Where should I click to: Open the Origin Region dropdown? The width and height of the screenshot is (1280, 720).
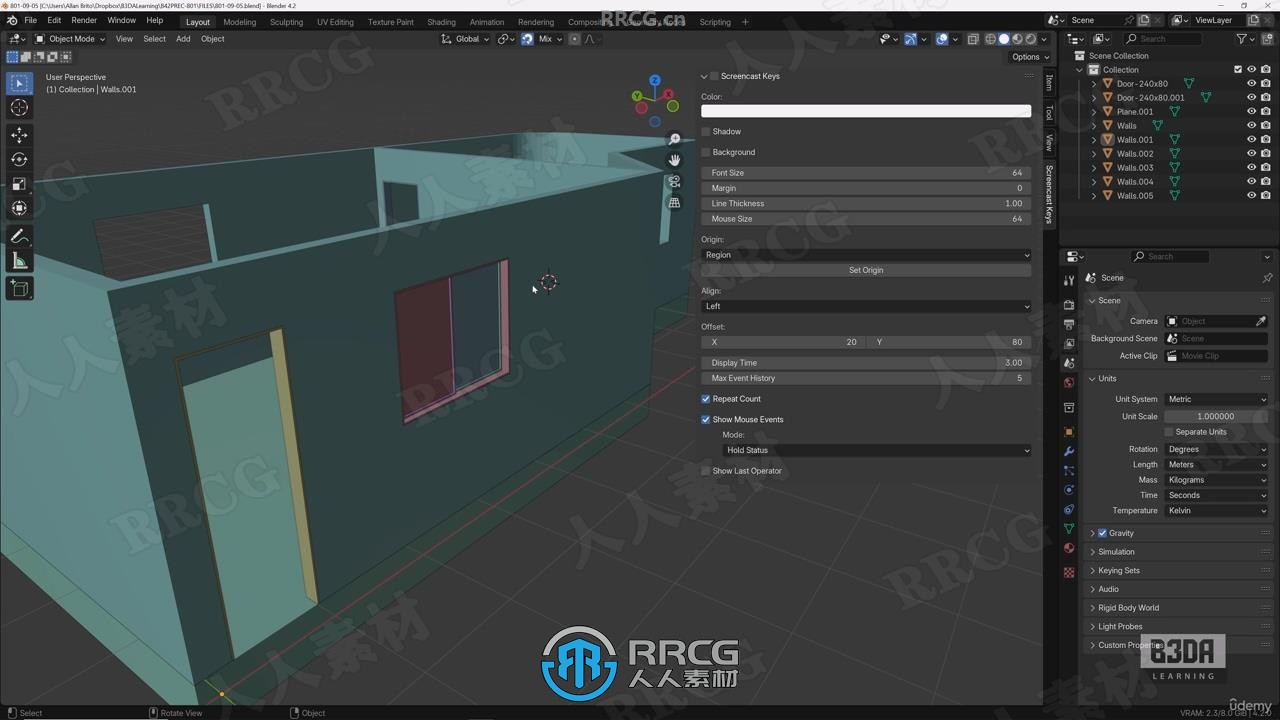tap(866, 255)
